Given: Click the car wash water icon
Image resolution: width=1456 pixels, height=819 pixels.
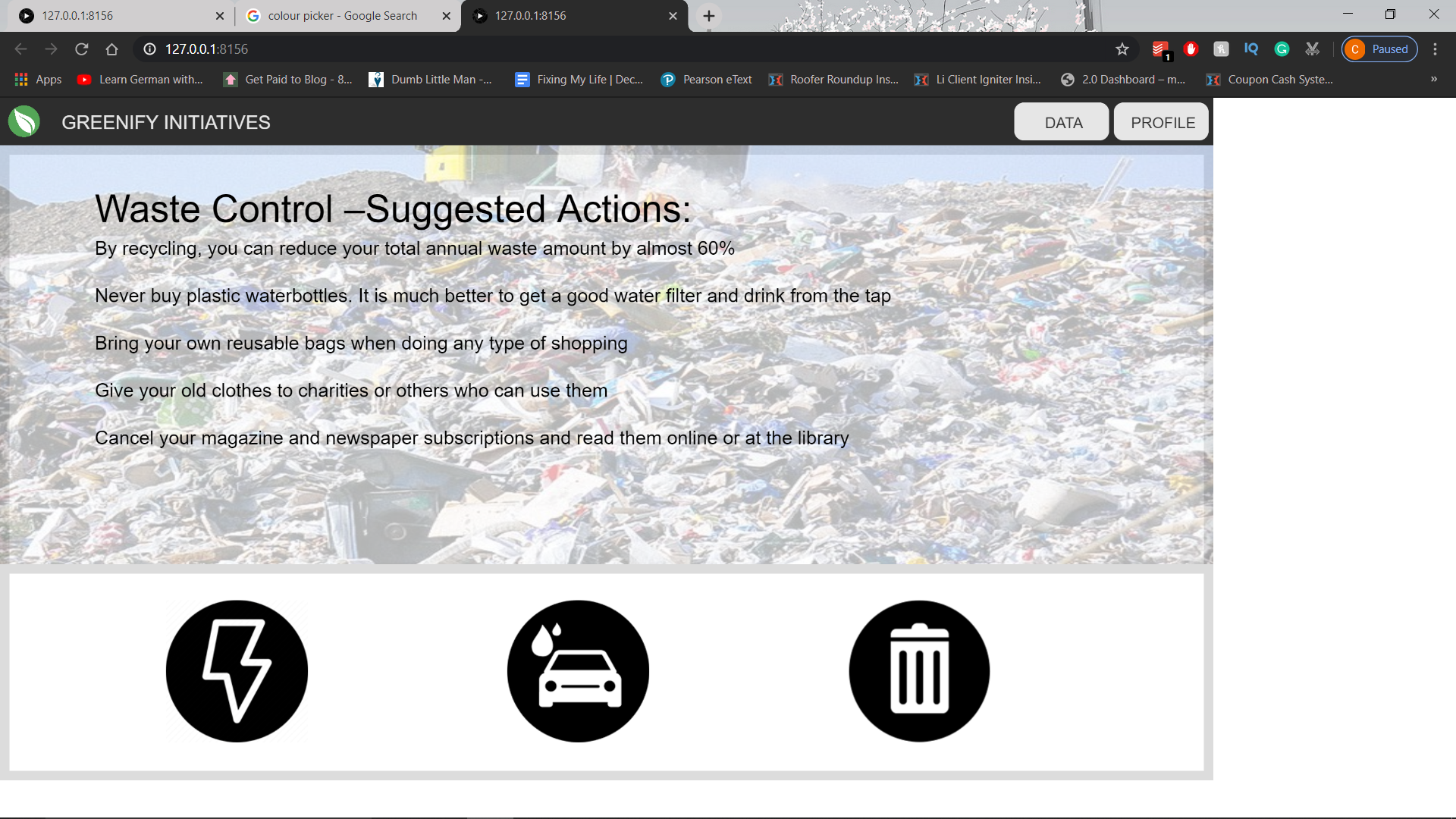Looking at the screenshot, I should pos(578,670).
